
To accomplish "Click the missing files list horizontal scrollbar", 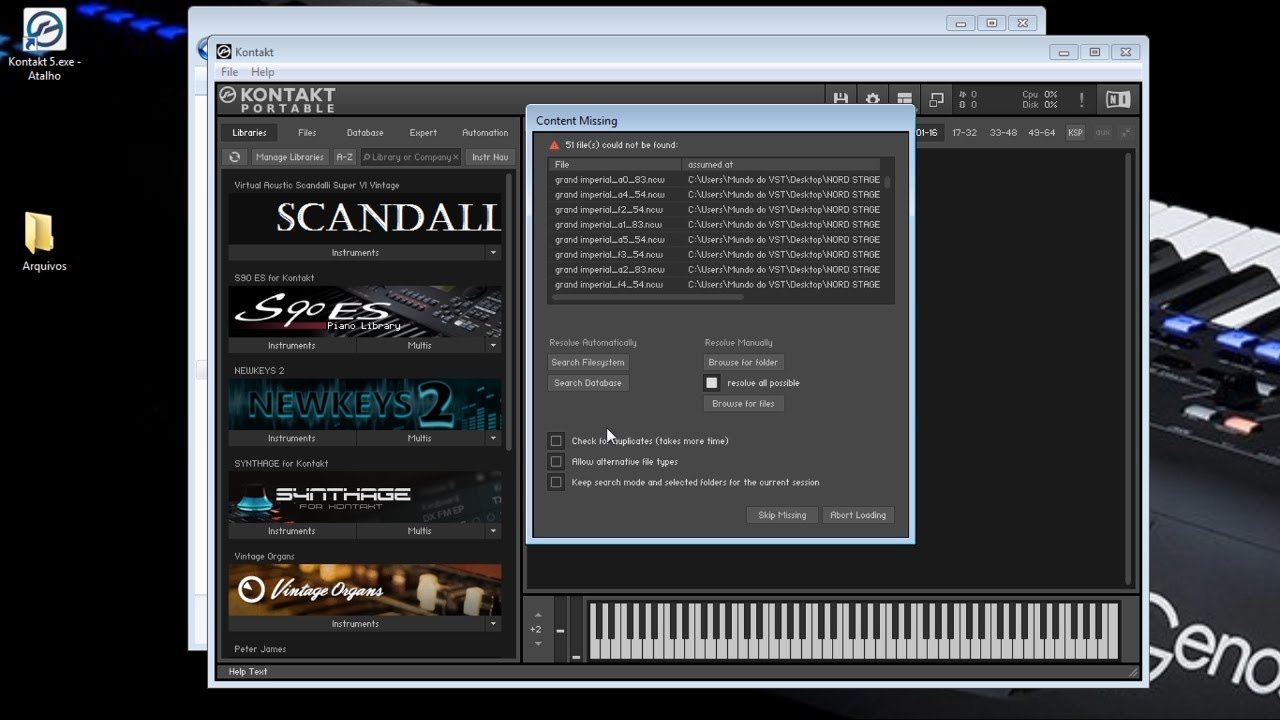I will pyautogui.click(x=648, y=297).
